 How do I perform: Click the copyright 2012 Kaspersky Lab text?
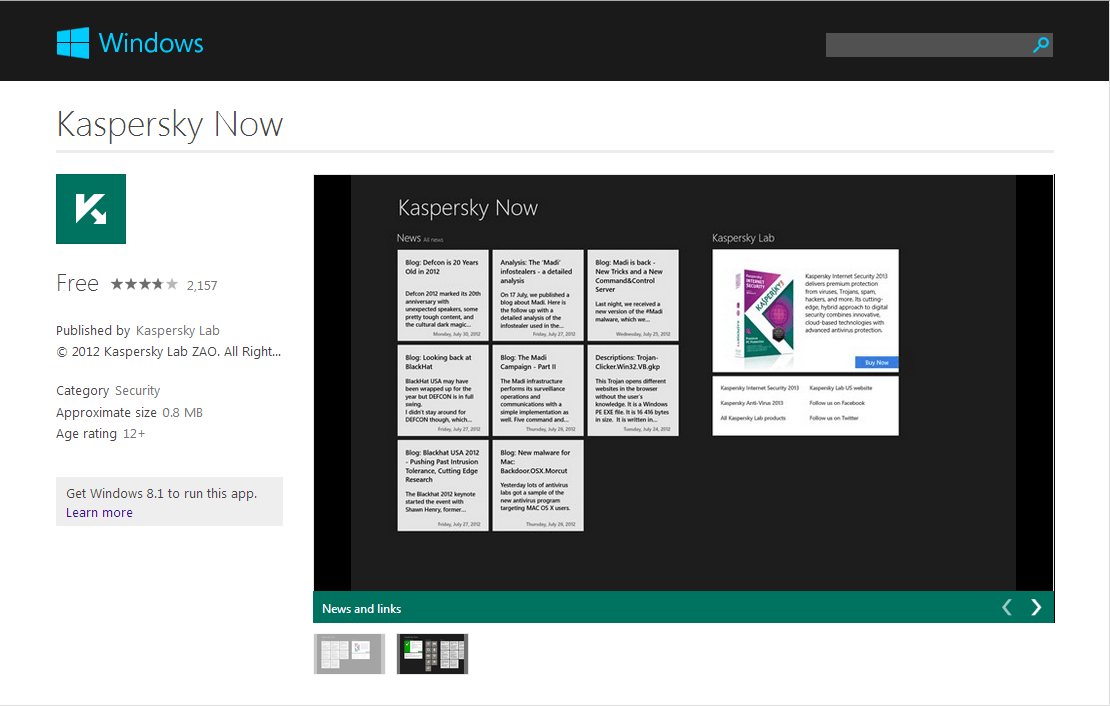168,352
